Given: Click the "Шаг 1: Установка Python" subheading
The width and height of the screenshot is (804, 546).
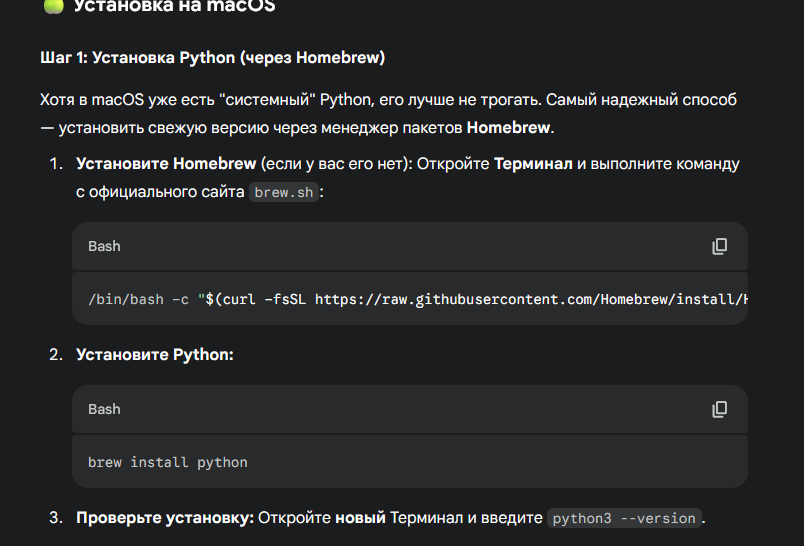Looking at the screenshot, I should pyautogui.click(x=212, y=58).
